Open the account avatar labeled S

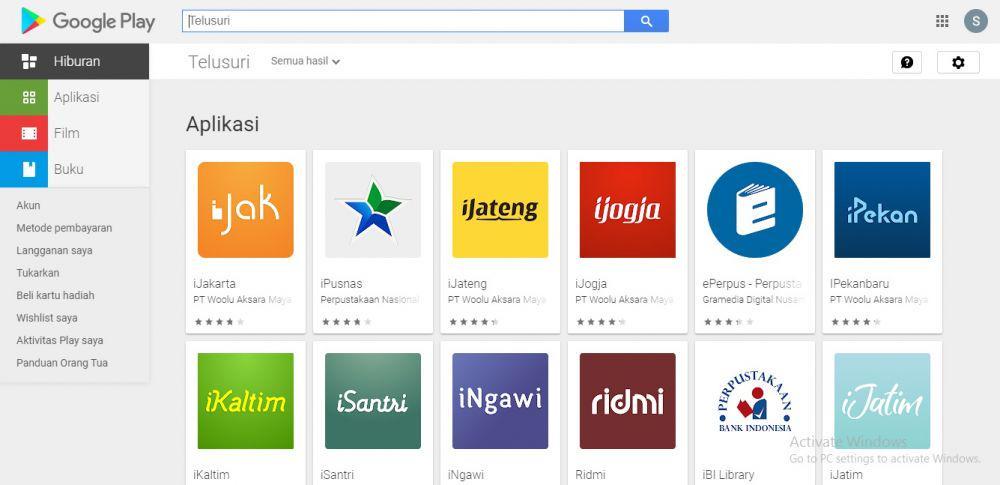[976, 21]
